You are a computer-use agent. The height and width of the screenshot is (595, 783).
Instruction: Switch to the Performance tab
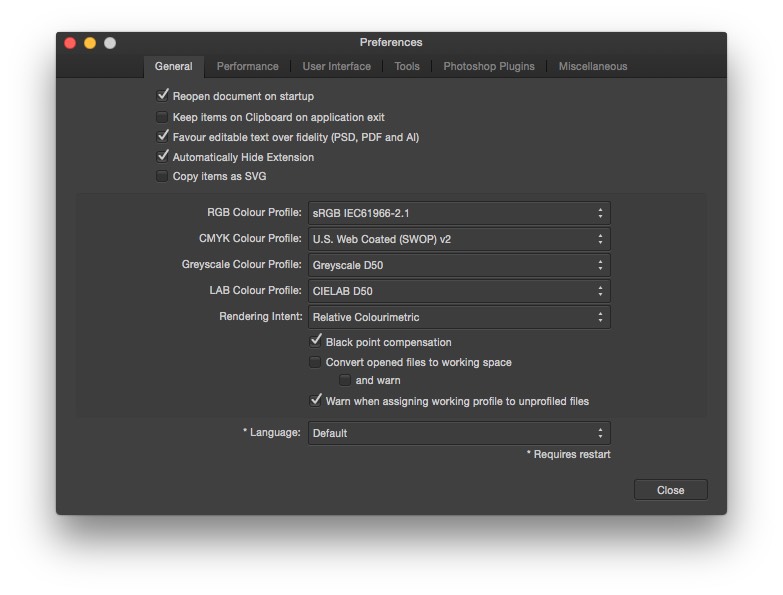point(247,67)
